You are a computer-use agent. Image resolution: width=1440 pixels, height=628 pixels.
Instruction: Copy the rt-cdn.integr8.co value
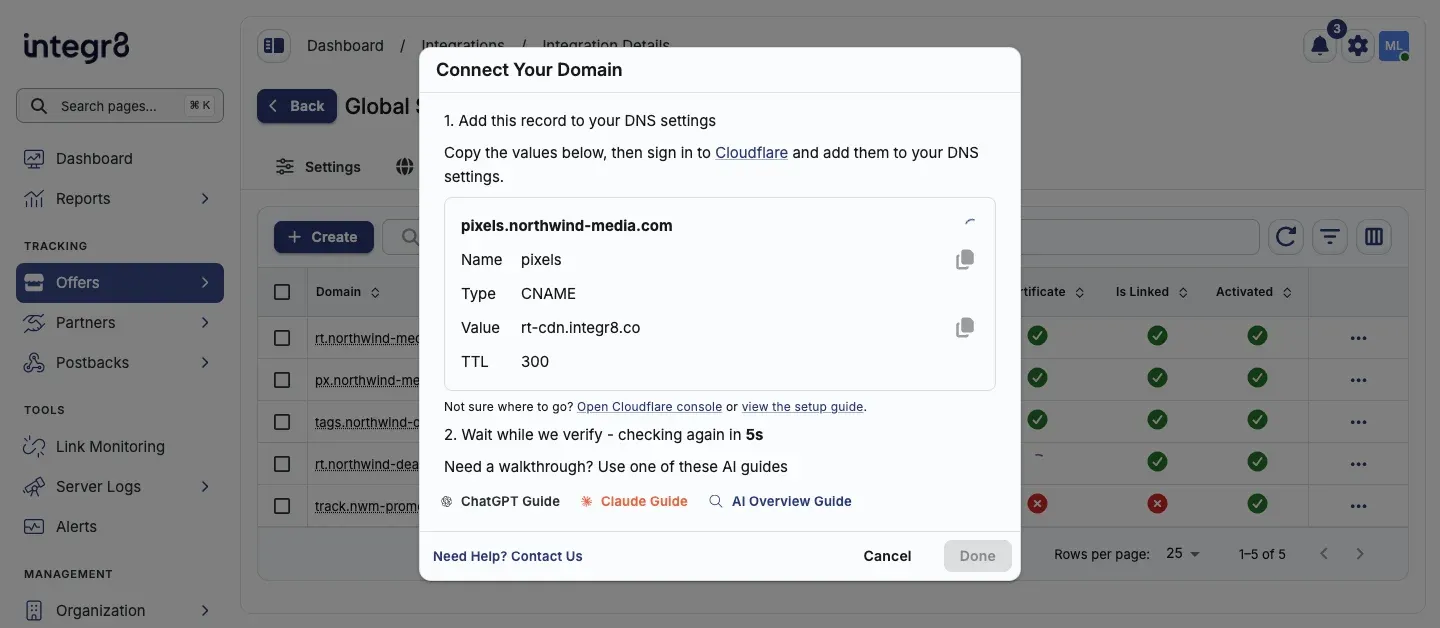click(x=965, y=328)
